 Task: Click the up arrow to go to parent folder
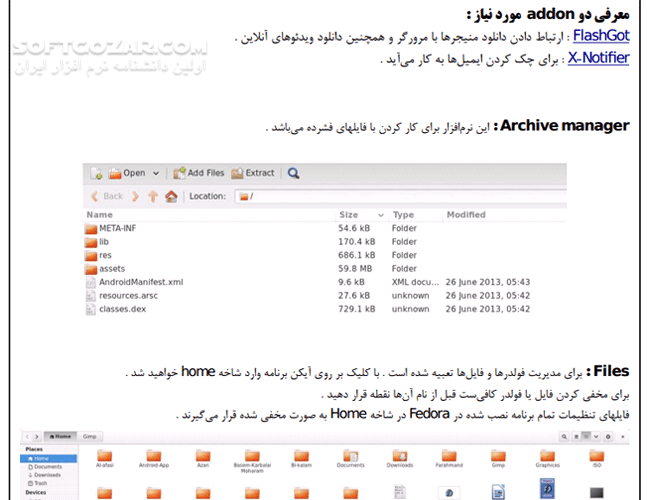pos(153,196)
